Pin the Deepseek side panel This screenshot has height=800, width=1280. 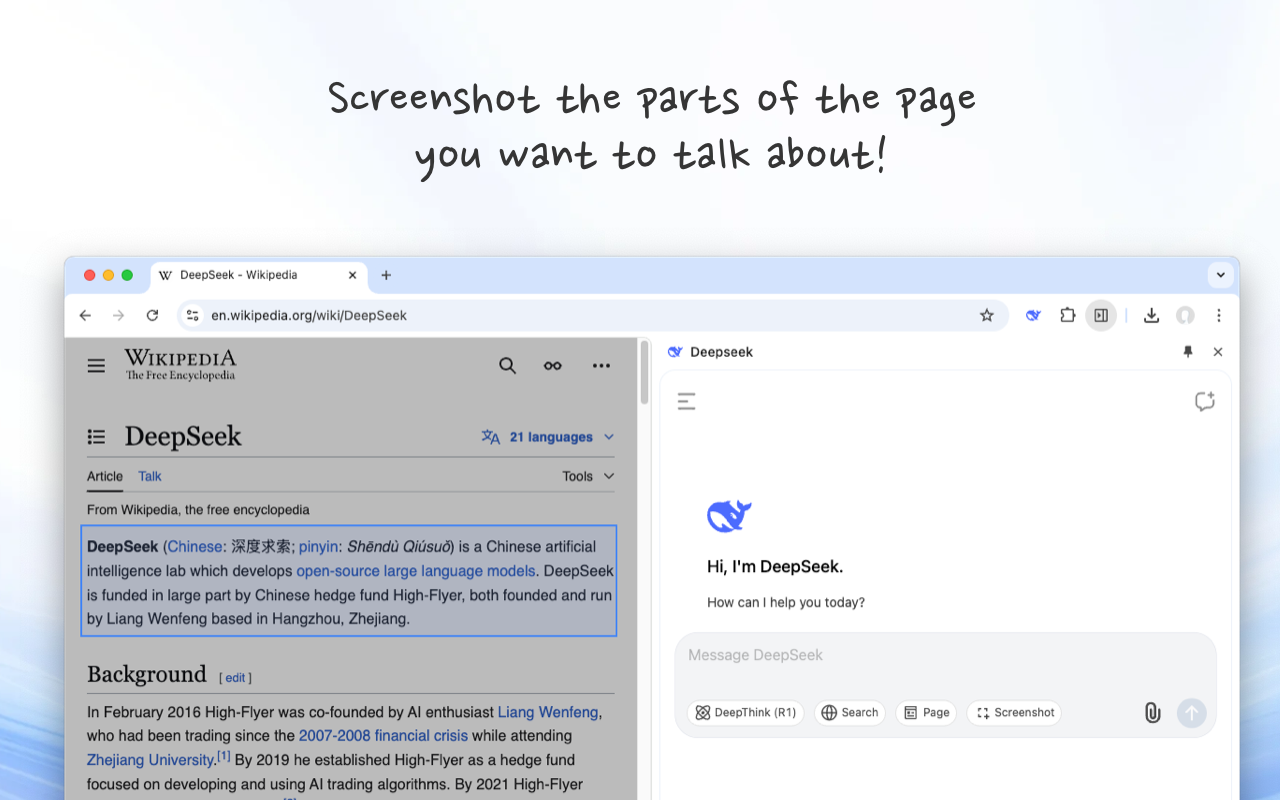[1188, 352]
